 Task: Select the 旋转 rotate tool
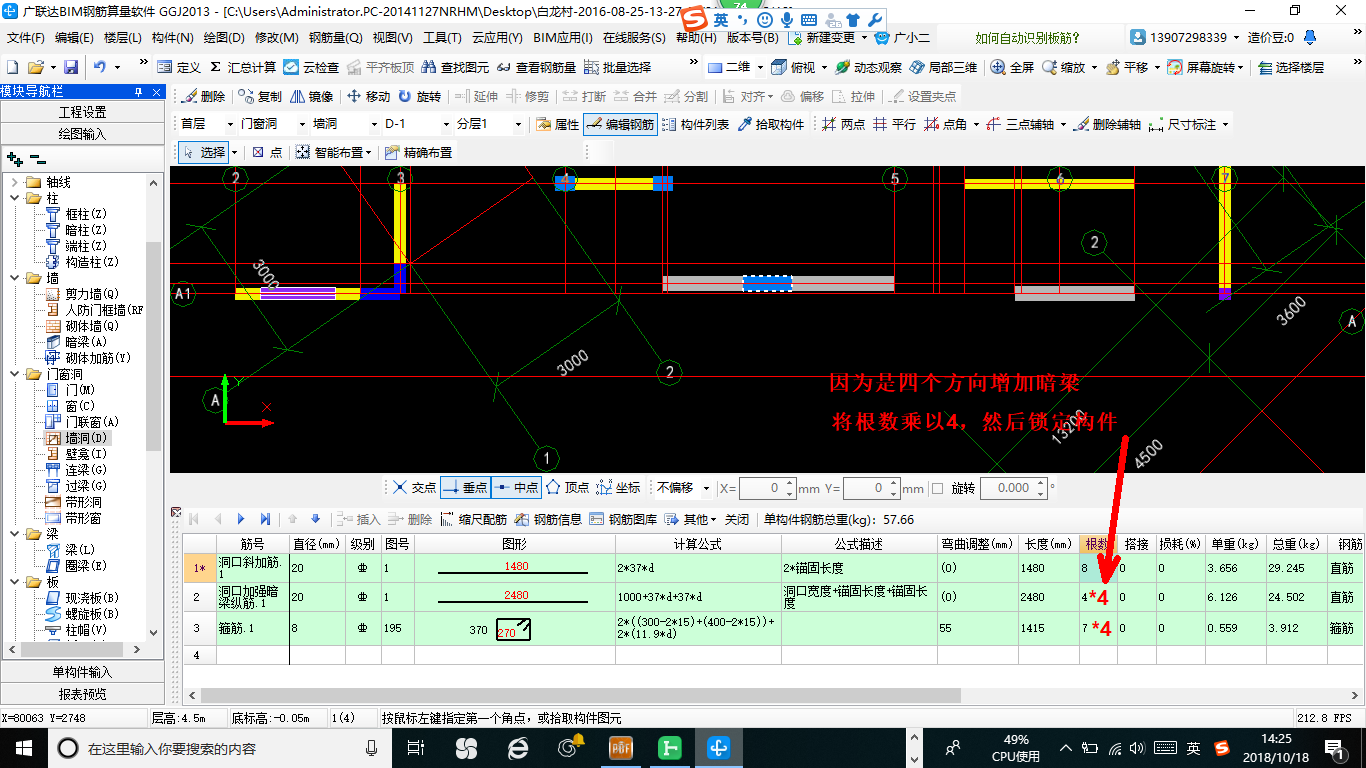click(x=419, y=96)
